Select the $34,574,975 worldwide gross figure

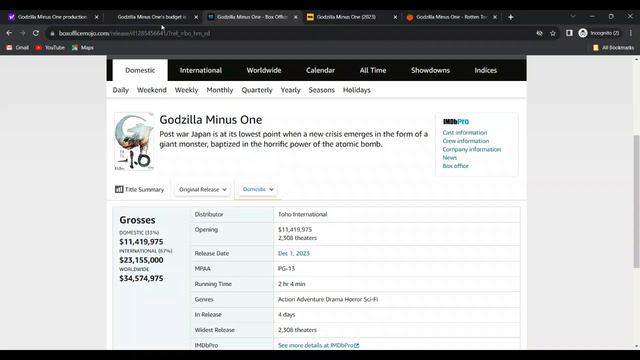[141, 278]
